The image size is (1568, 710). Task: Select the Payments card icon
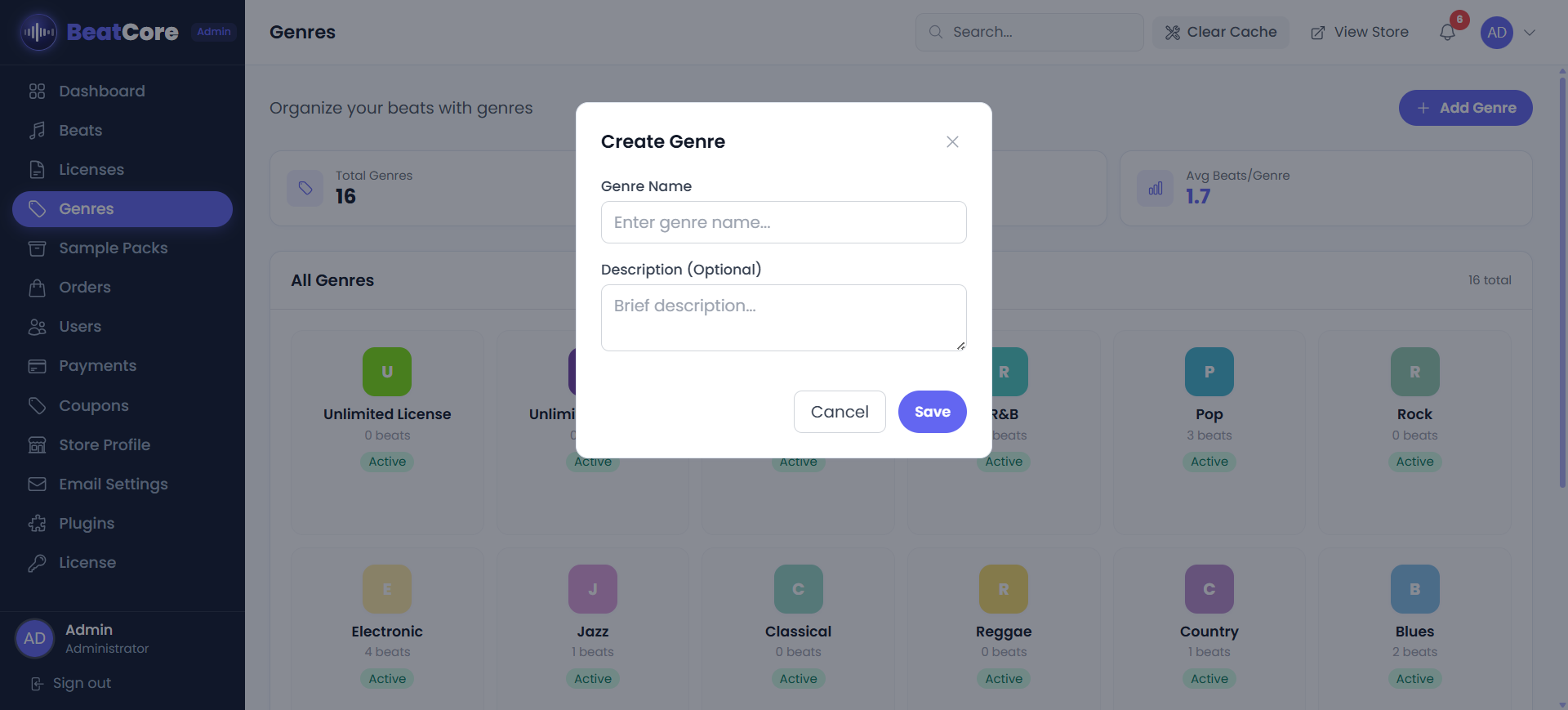(38, 365)
